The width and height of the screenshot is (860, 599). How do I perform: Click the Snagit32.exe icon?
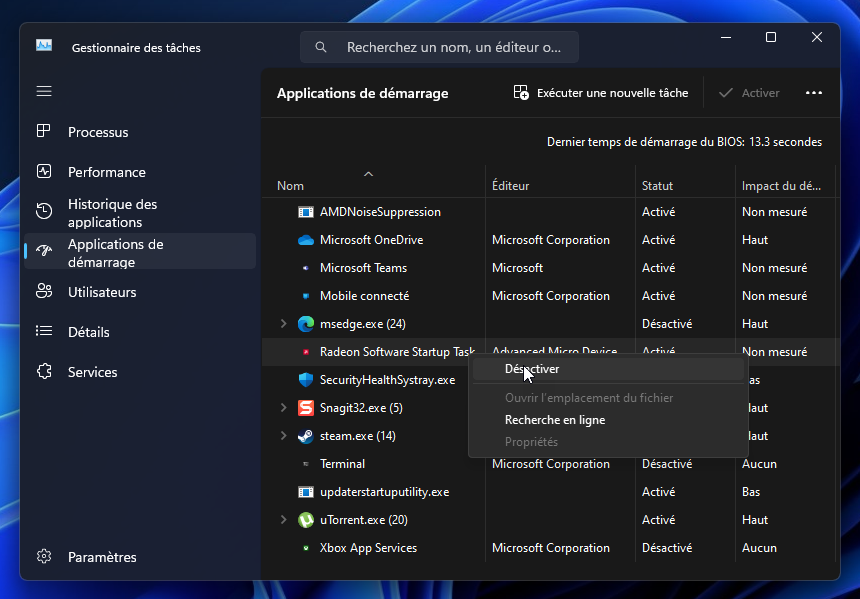tap(305, 408)
